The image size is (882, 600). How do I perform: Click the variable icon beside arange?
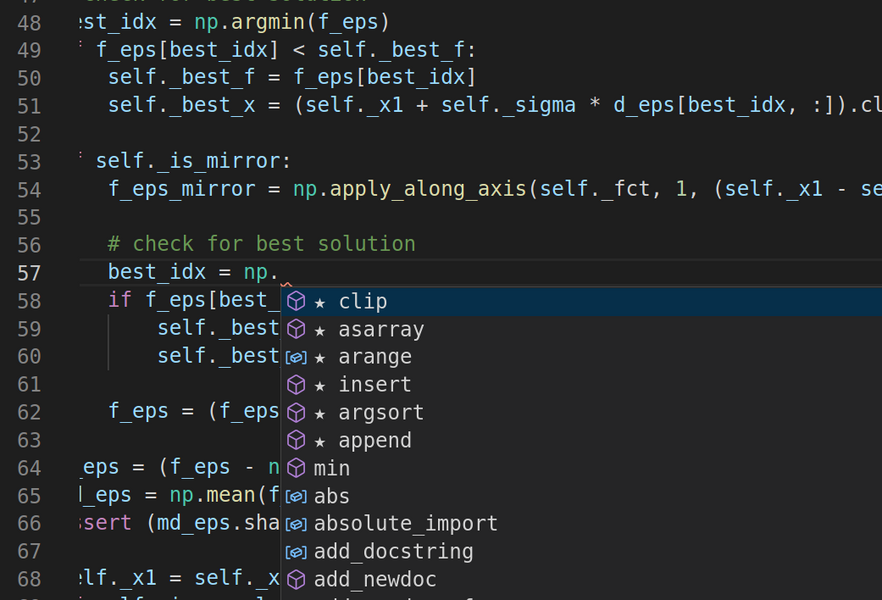(x=295, y=356)
